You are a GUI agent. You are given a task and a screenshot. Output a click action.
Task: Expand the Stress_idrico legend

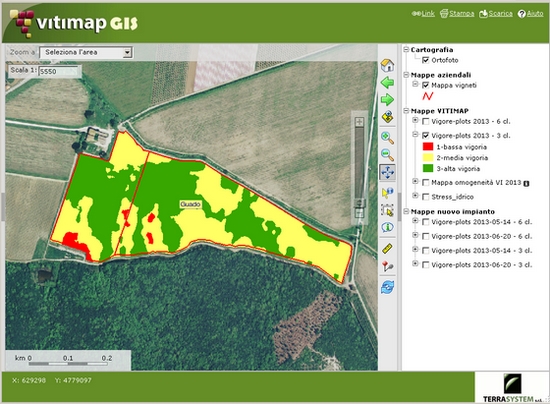coord(415,196)
